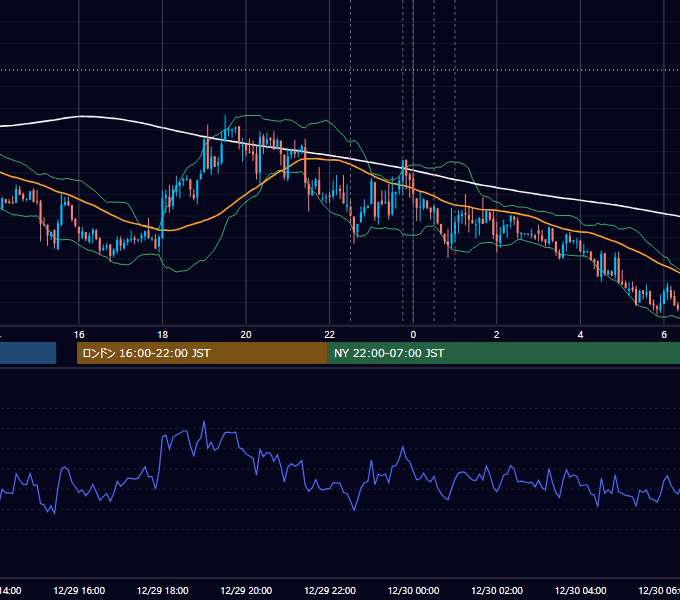Select the NY 22:00-07:00 JST session bar
The height and width of the screenshot is (600, 680).
(x=503, y=353)
